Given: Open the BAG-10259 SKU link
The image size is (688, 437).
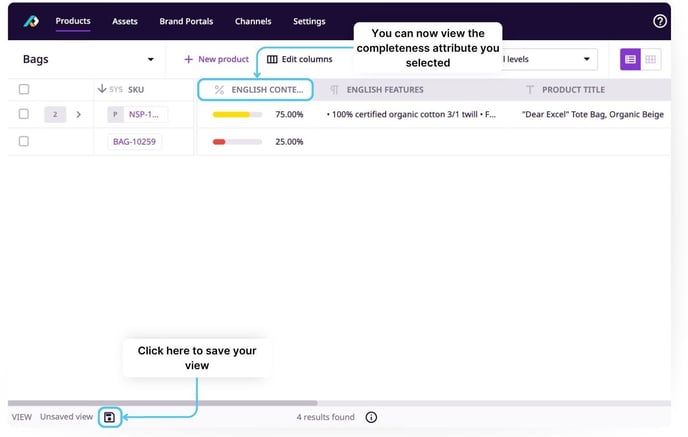Looking at the screenshot, I should (134, 142).
